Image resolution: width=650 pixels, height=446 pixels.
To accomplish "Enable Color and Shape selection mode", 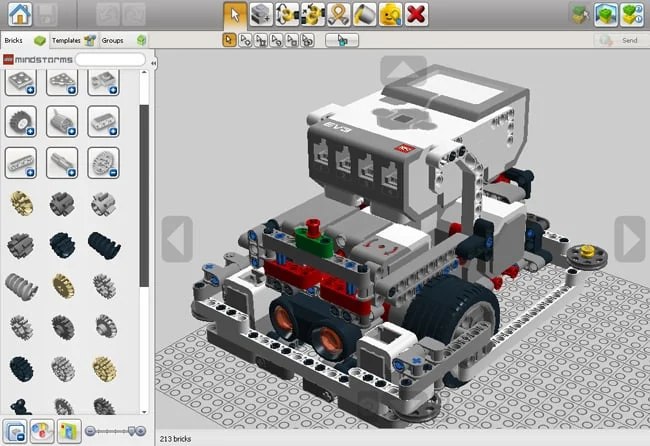I will pyautogui.click(x=308, y=40).
